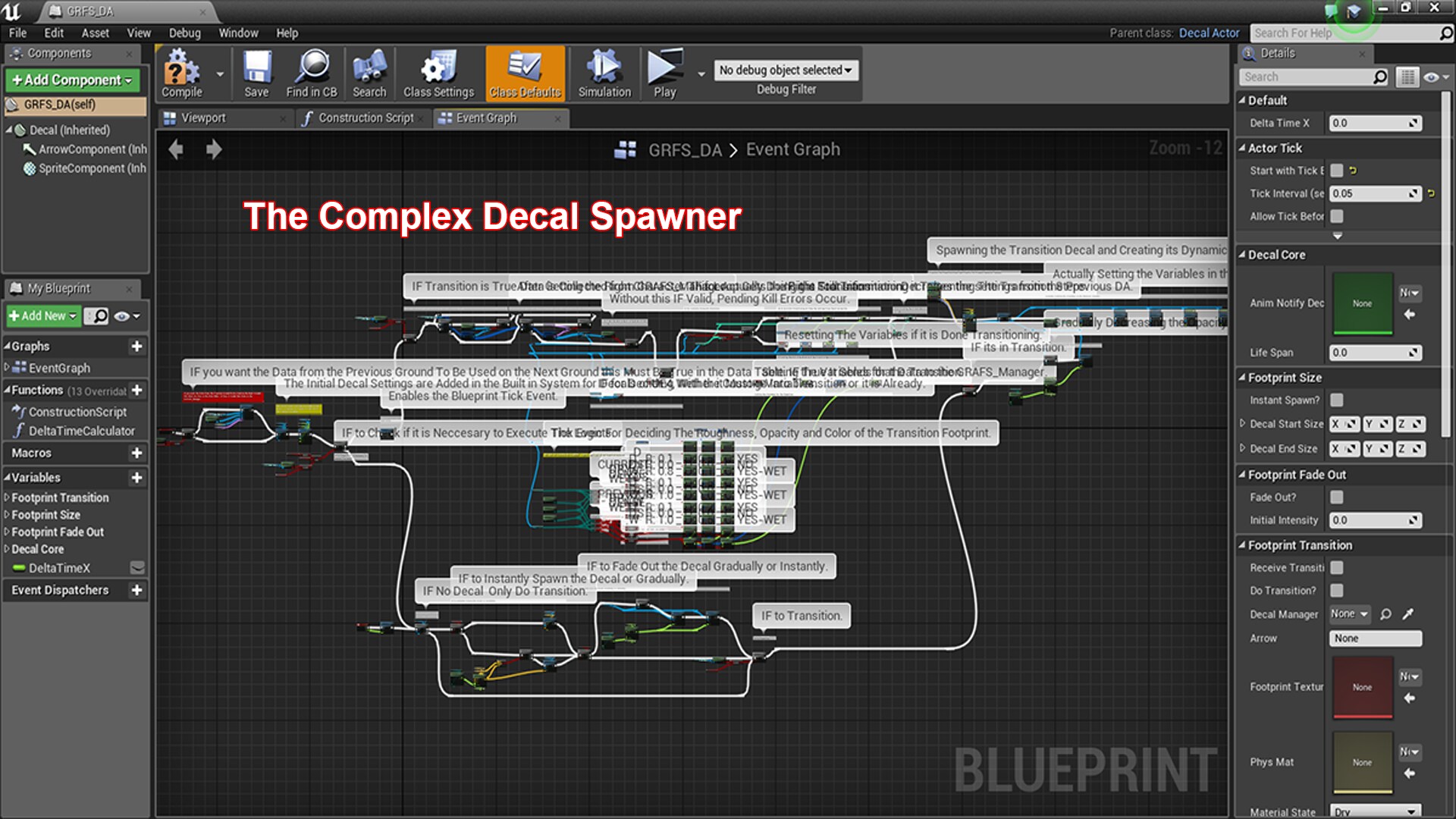Screen dimensions: 1456x819
Task: Toggle Allow Tick Before Begin Play
Action: coord(1337,216)
